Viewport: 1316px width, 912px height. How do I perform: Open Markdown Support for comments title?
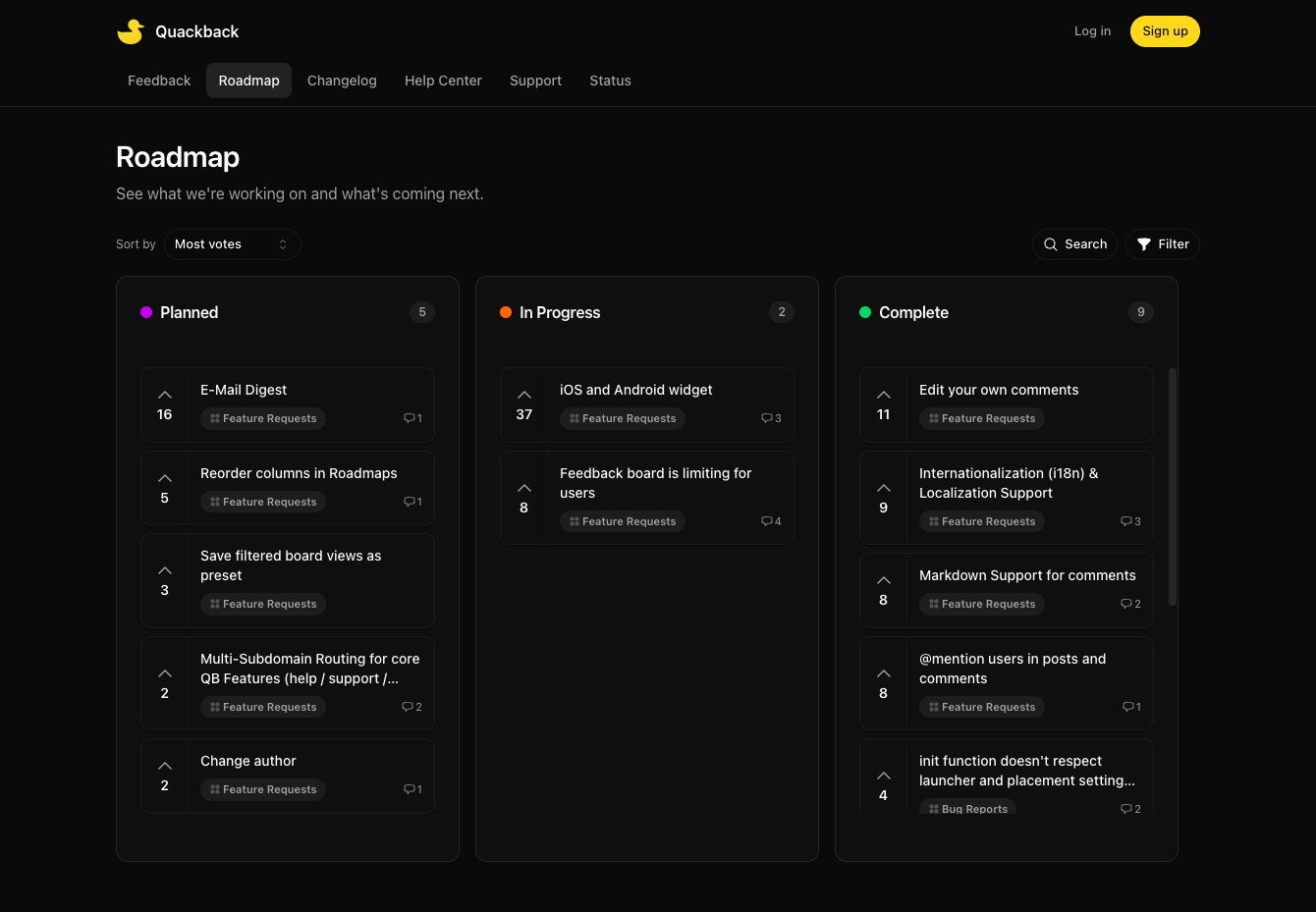[x=1027, y=575]
